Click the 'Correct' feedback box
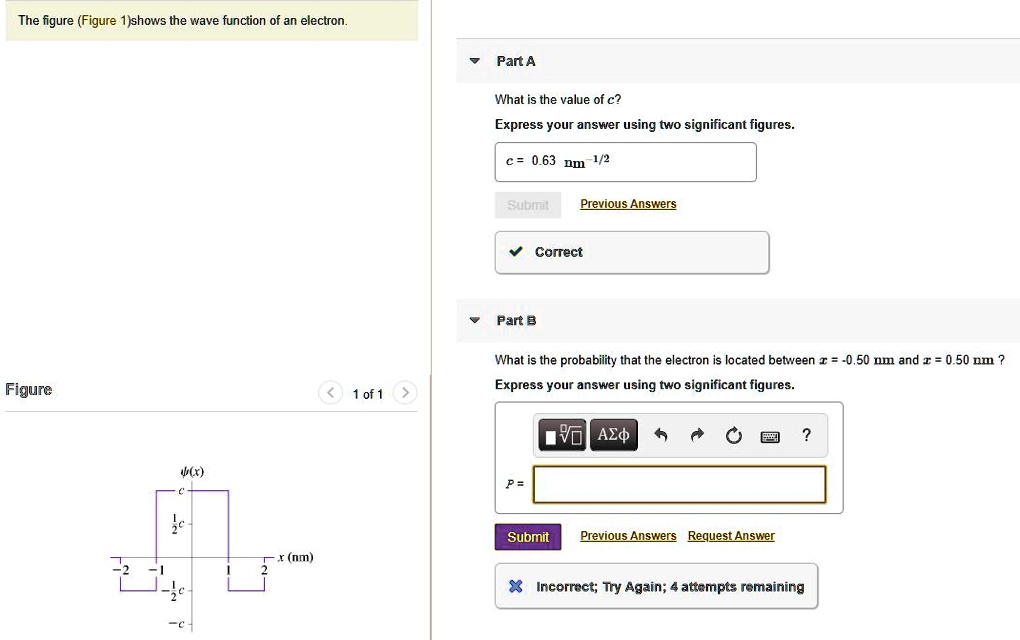Viewport: 1020px width, 640px height. [x=632, y=252]
